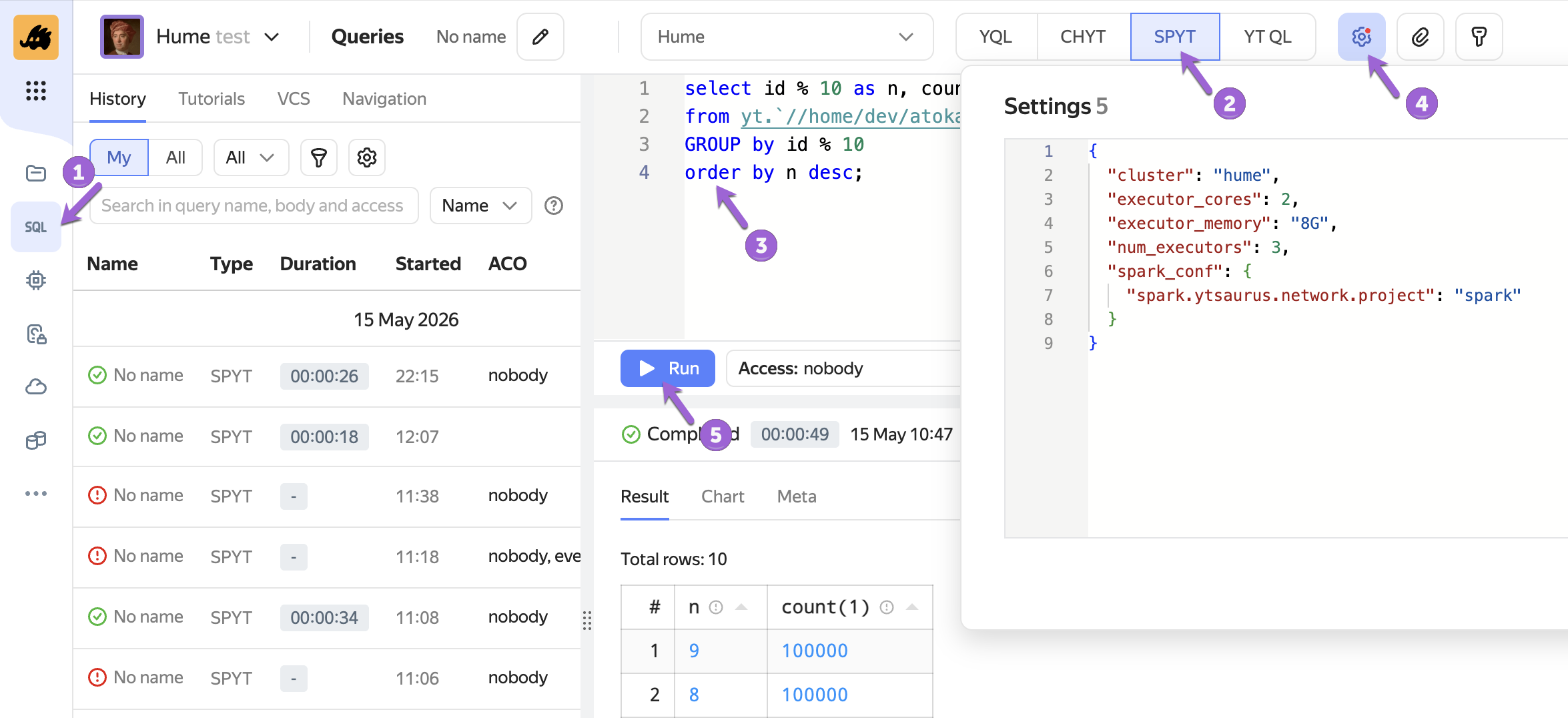Viewport: 1568px width, 718px height.
Task: Click the Duration column header
Action: click(318, 264)
